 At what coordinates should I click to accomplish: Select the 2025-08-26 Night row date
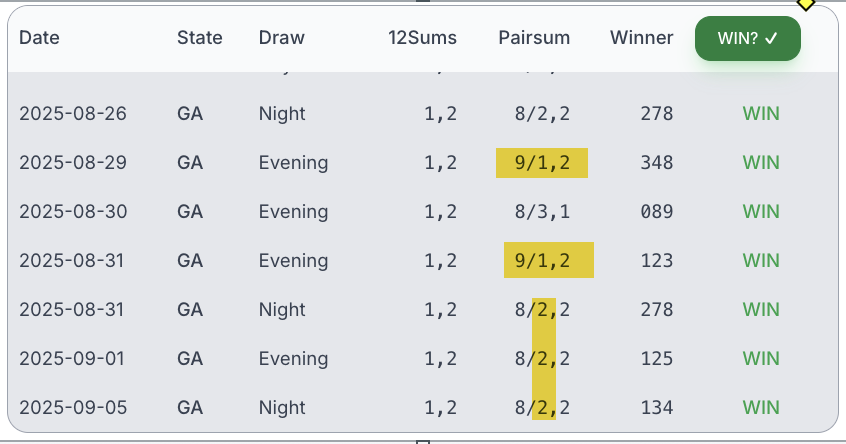(73, 114)
